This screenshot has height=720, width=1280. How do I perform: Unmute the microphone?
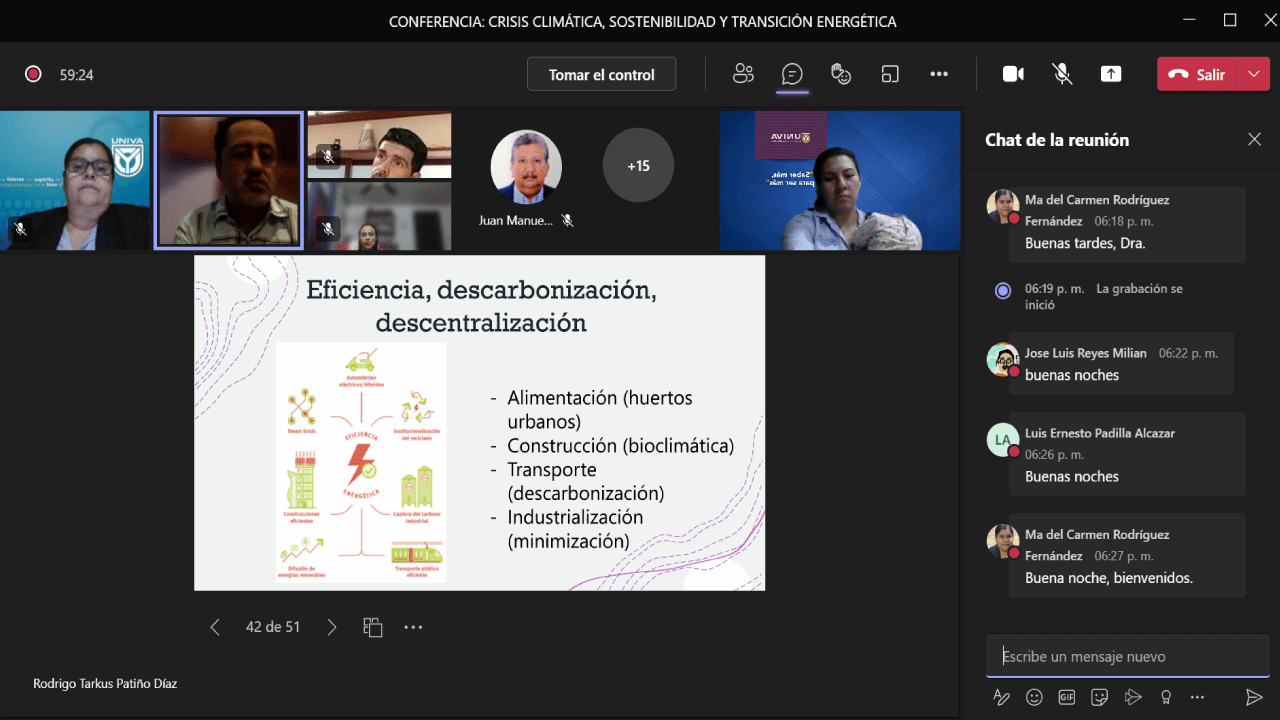point(1062,74)
